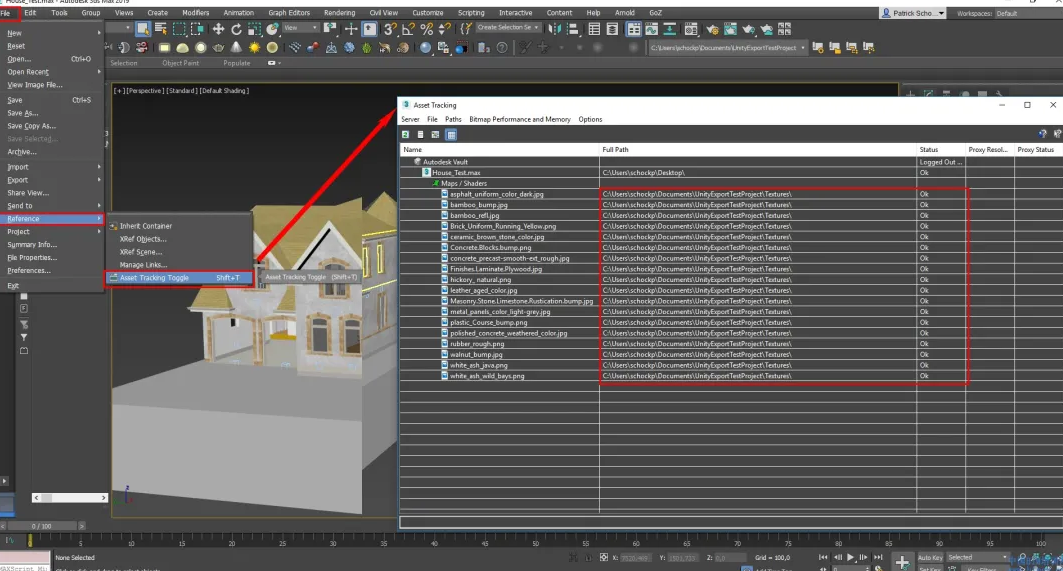
Task: Activate the Select and Rotate tool
Action: coord(236,28)
